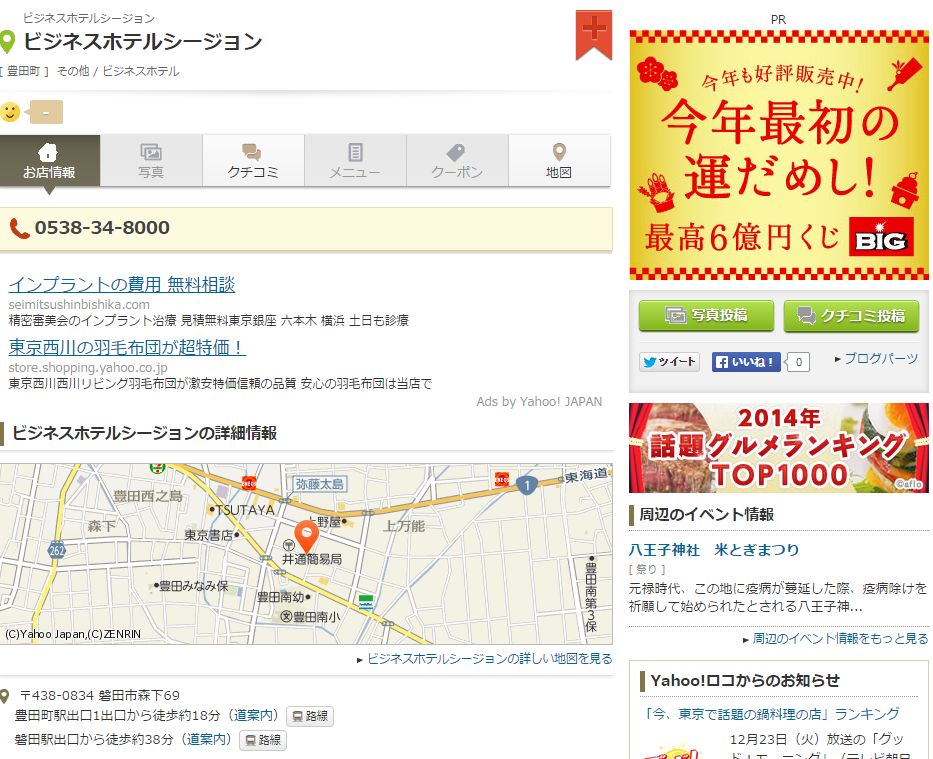933x759 pixels.
Task: Click the route 262 shield on map
Action: pos(57,550)
